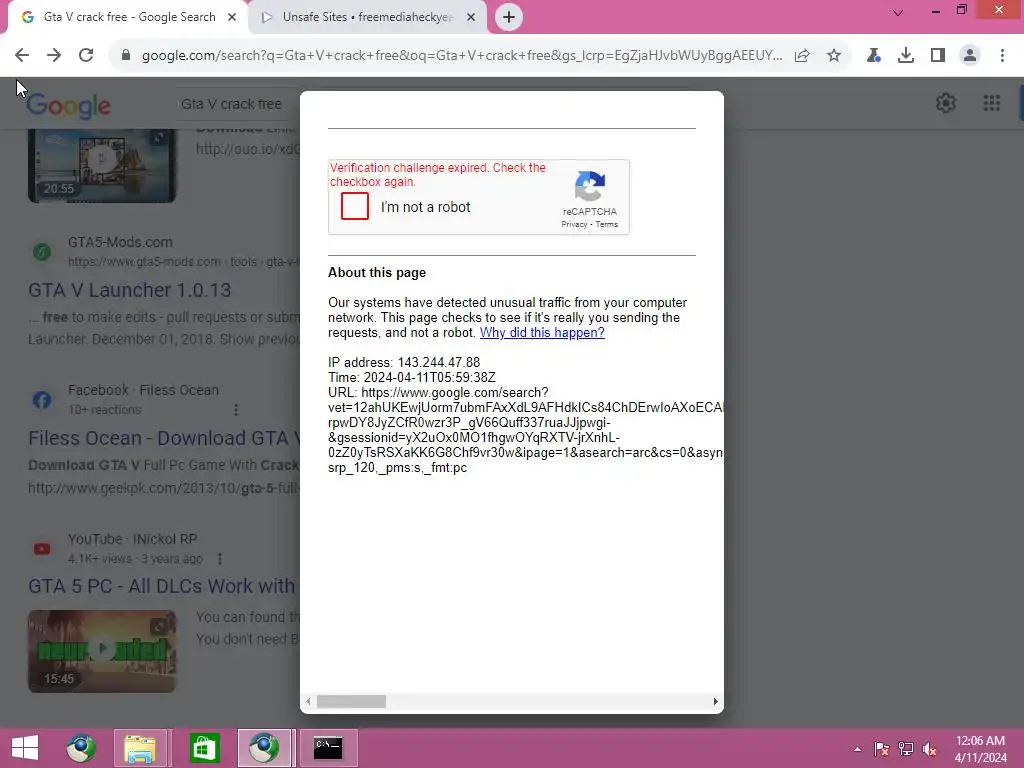Open the reCAPTCHA Terms link
Image resolution: width=1024 pixels, height=768 pixels.
coord(607,224)
